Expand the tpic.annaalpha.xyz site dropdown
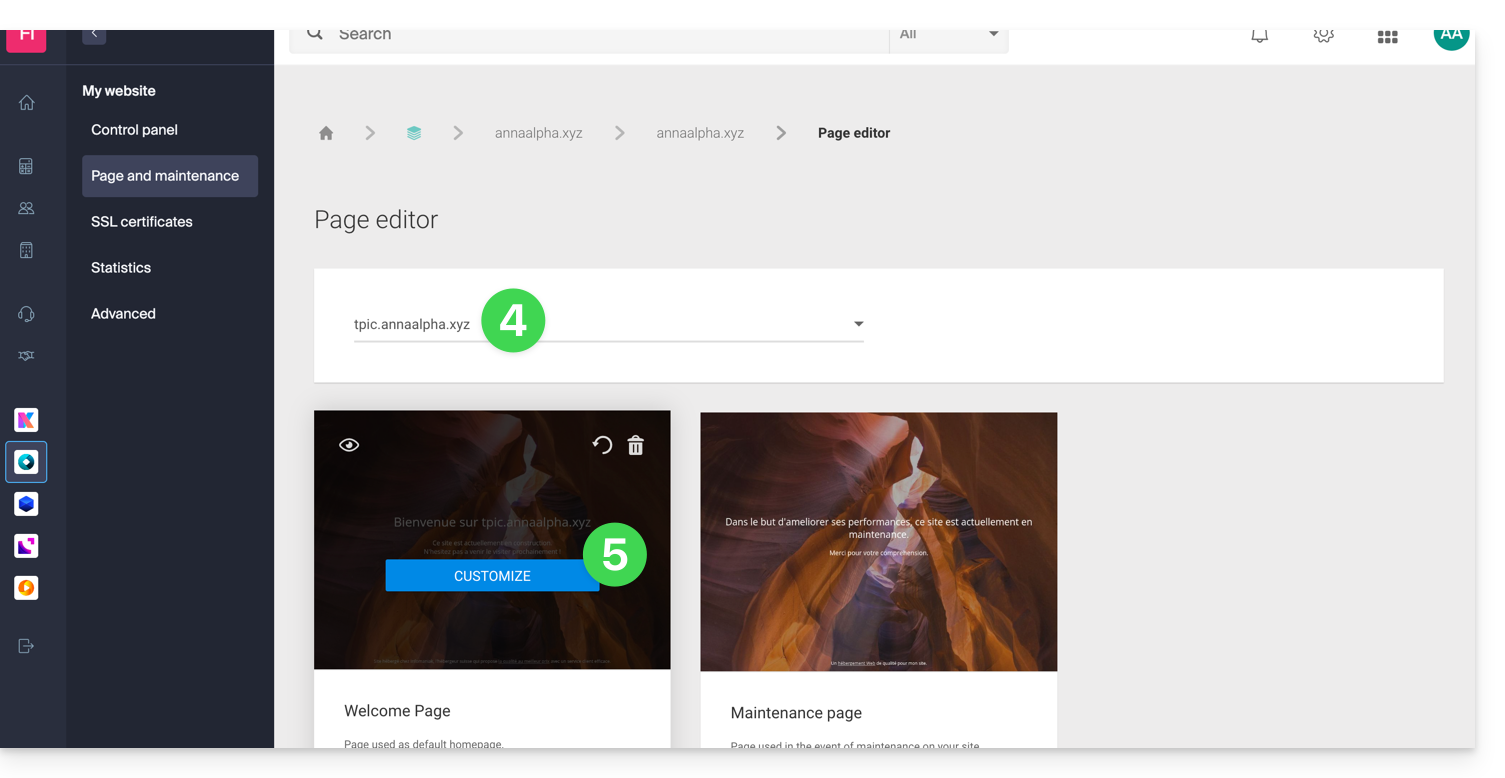Viewport: 1505px width, 778px height. [x=857, y=324]
